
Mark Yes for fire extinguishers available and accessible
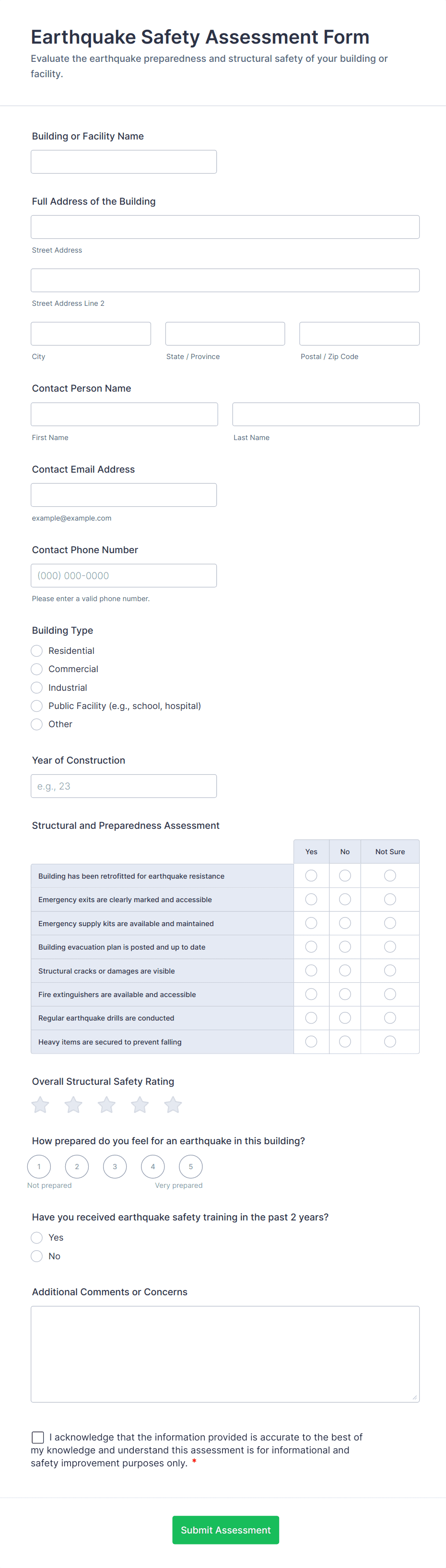click(x=311, y=994)
